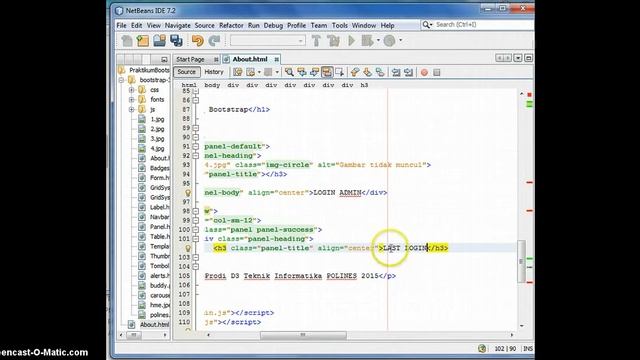Click the editor horizontal scrollbar thumb

click(303, 335)
